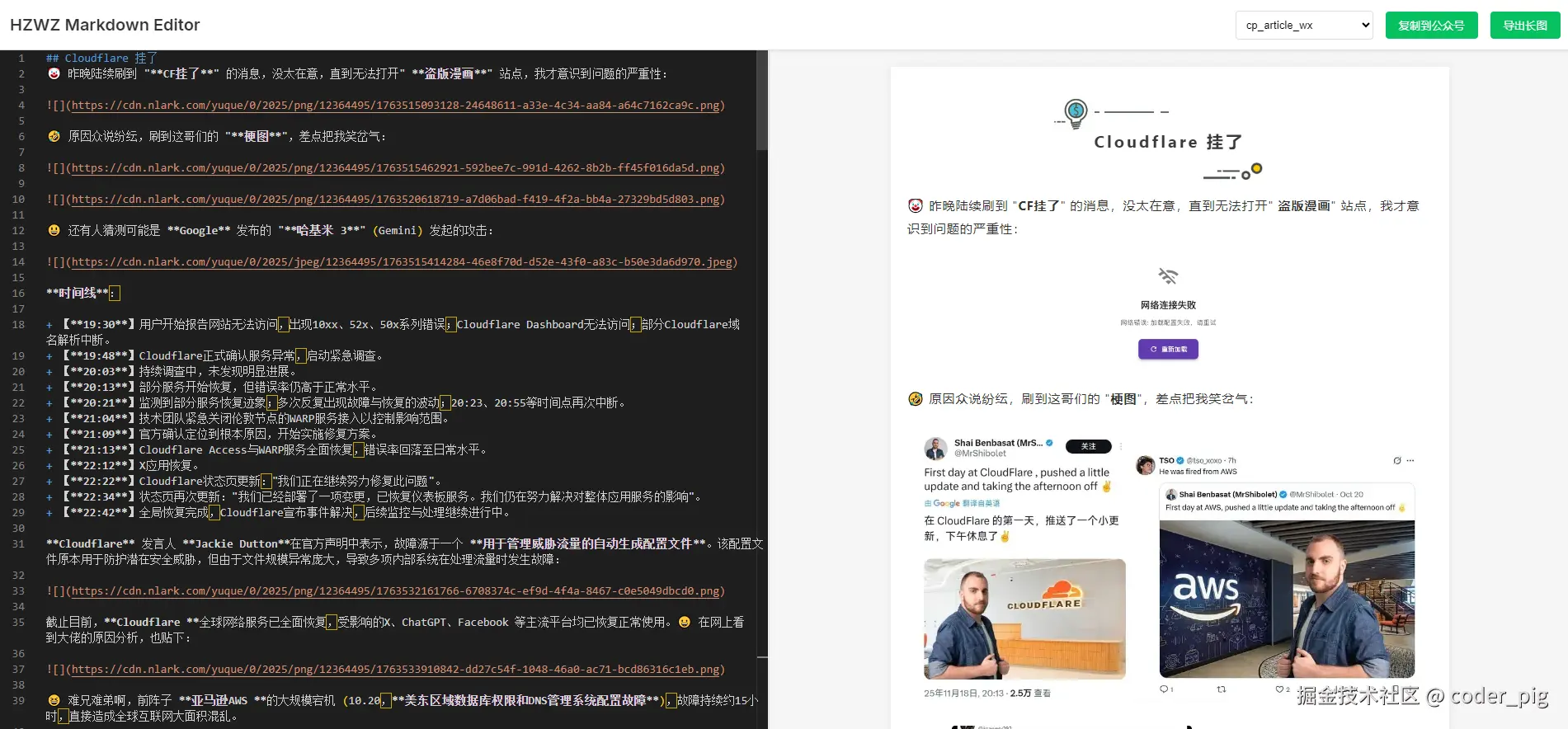The image size is (1568, 729).
Task: Click the 'HZWZ Markdown Editor' app title
Action: pyautogui.click(x=105, y=25)
